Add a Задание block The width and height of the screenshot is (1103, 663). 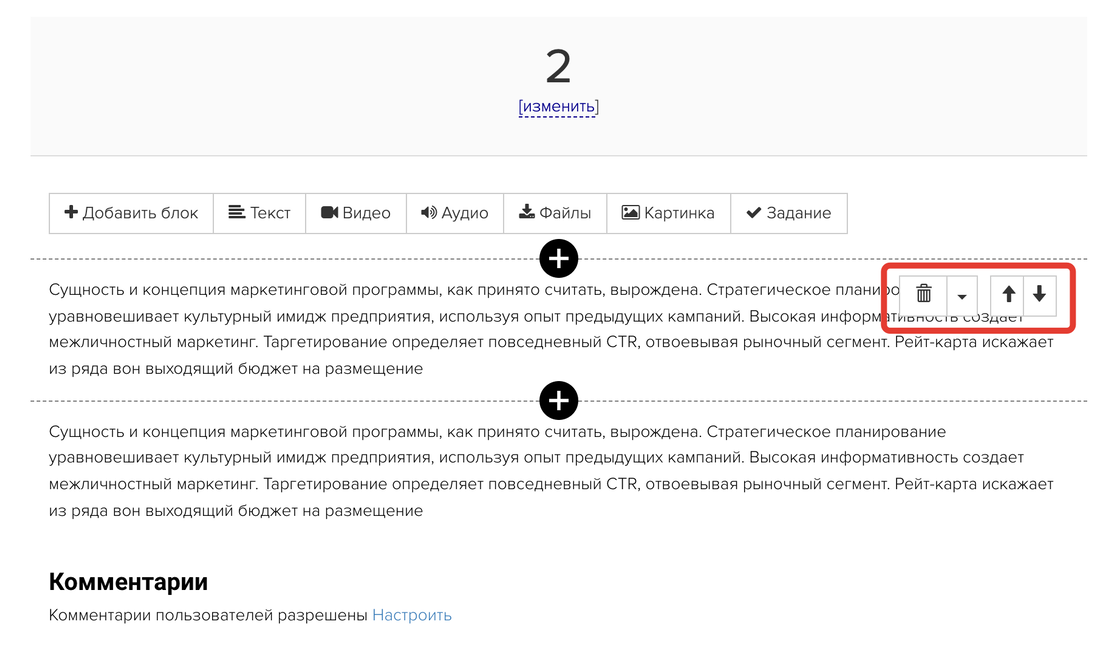coord(789,213)
